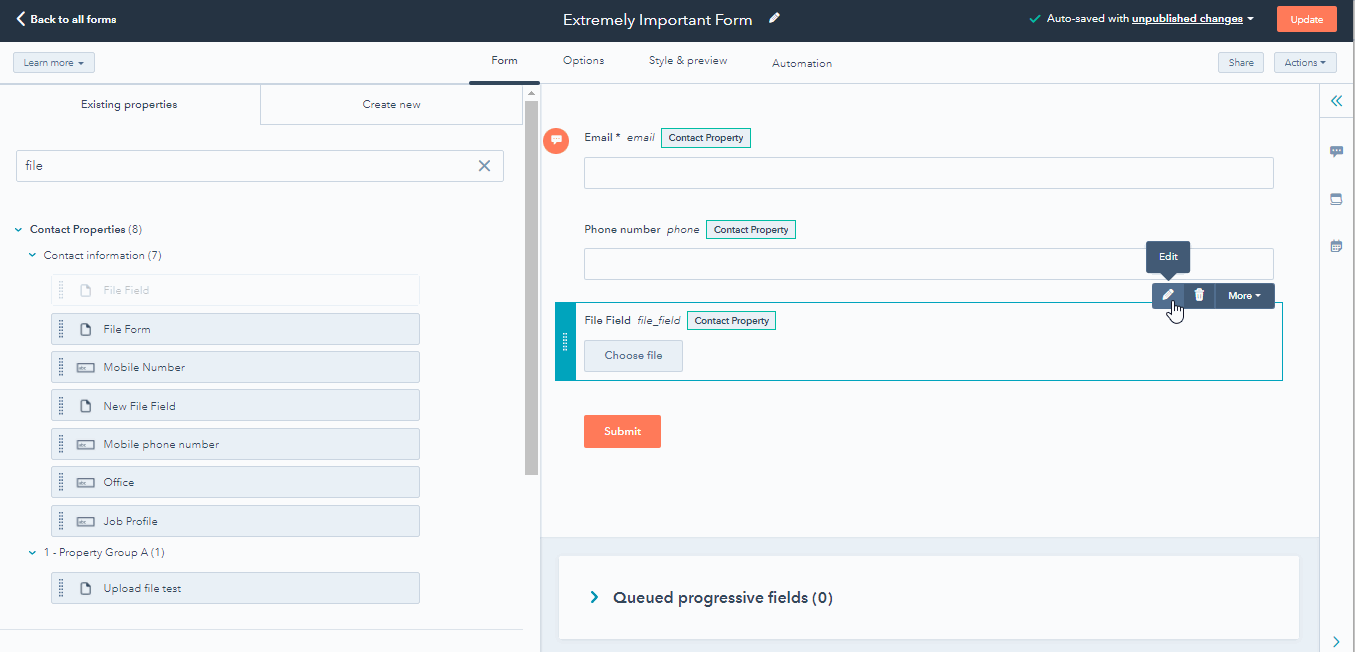Click the Email input field

(x=928, y=173)
